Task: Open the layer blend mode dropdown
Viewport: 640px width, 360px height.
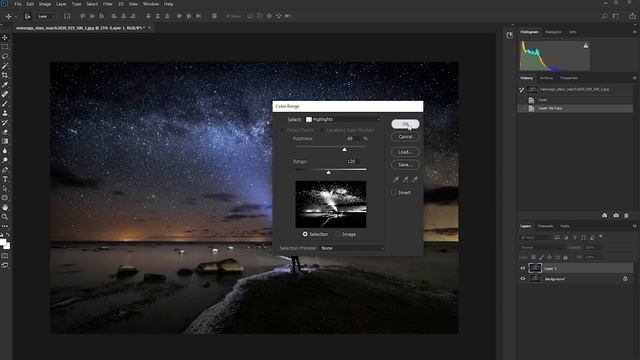Action: (542, 247)
